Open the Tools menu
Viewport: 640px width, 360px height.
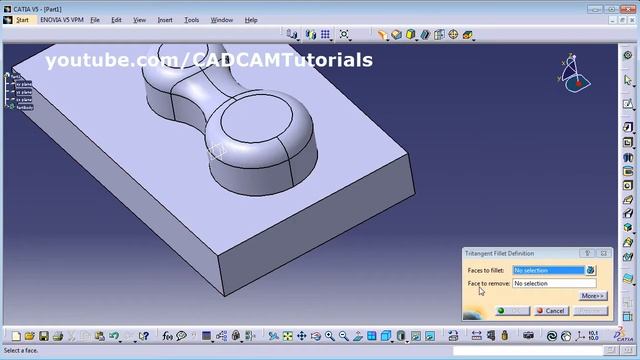click(x=191, y=20)
